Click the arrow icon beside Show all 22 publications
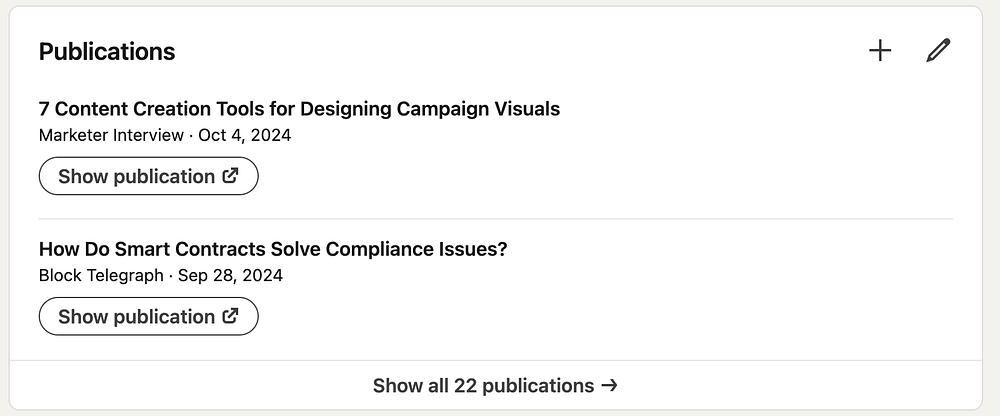 pos(610,385)
